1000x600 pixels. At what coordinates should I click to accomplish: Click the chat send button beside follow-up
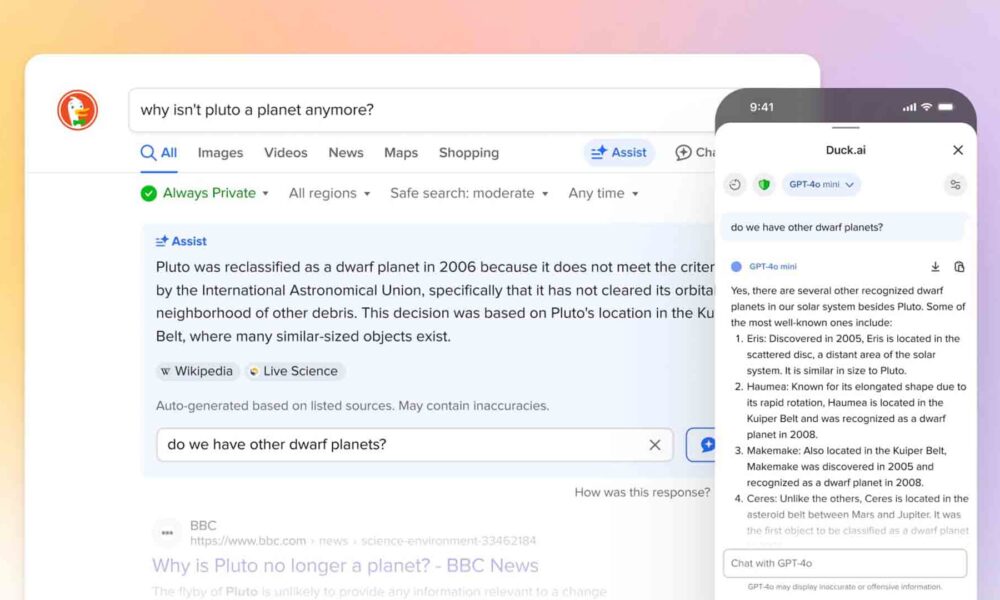coord(702,444)
